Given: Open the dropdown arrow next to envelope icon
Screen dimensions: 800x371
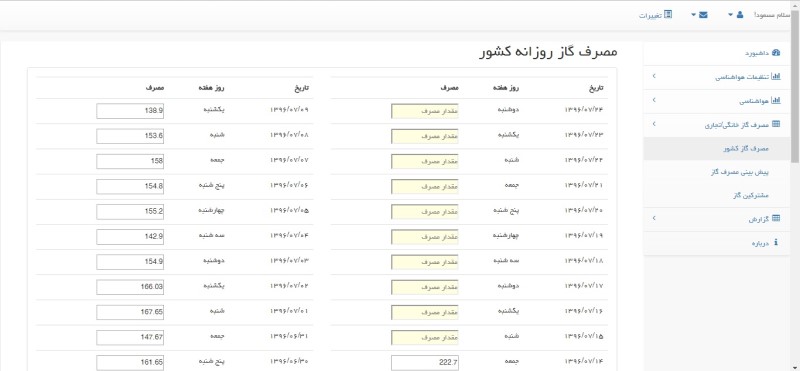Looking at the screenshot, I should [693, 15].
